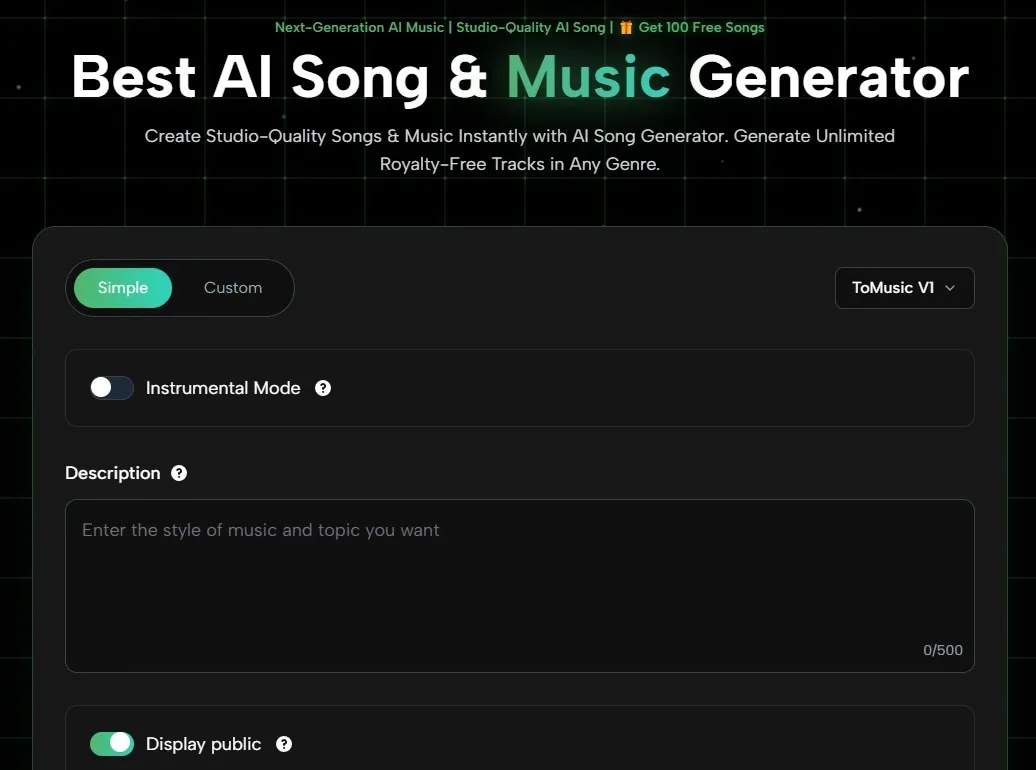Click the question mark next to Description
The image size is (1036, 770).
pos(179,473)
